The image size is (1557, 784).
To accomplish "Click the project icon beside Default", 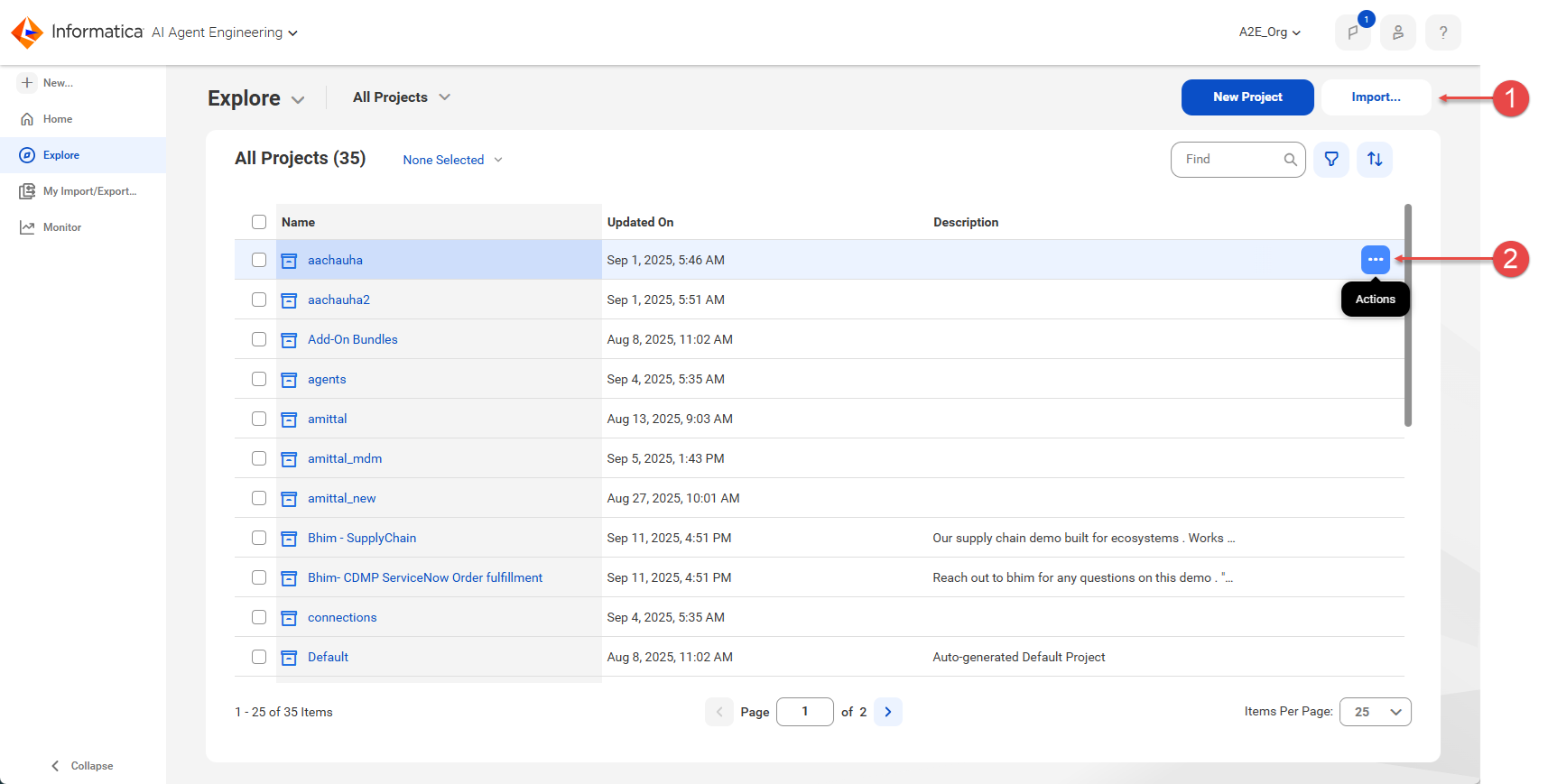I will tap(289, 658).
